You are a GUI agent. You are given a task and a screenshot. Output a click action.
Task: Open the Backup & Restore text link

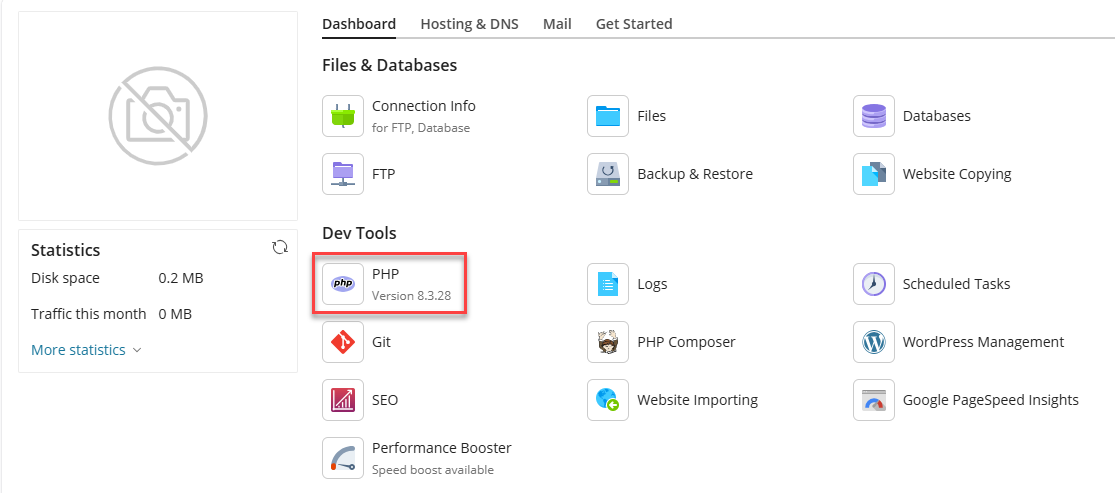695,174
